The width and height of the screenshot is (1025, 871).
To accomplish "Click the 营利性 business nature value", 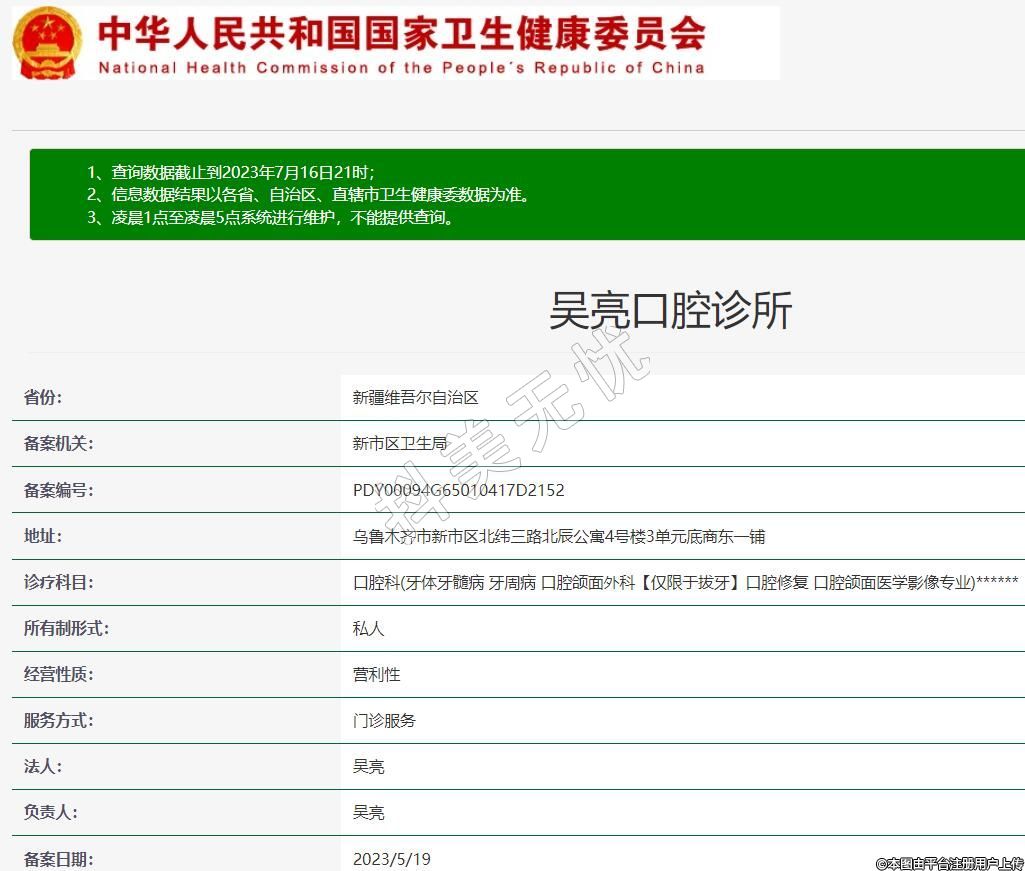I will [x=376, y=674].
